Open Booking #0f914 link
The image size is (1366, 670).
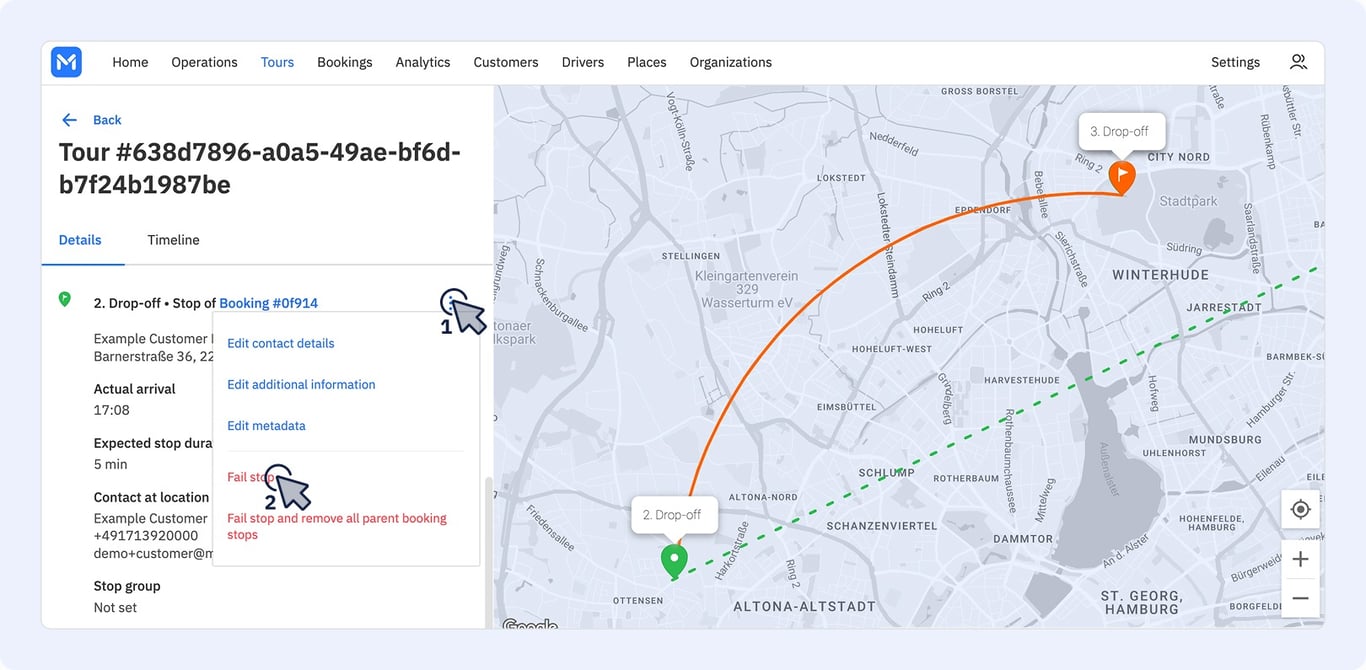click(x=268, y=303)
